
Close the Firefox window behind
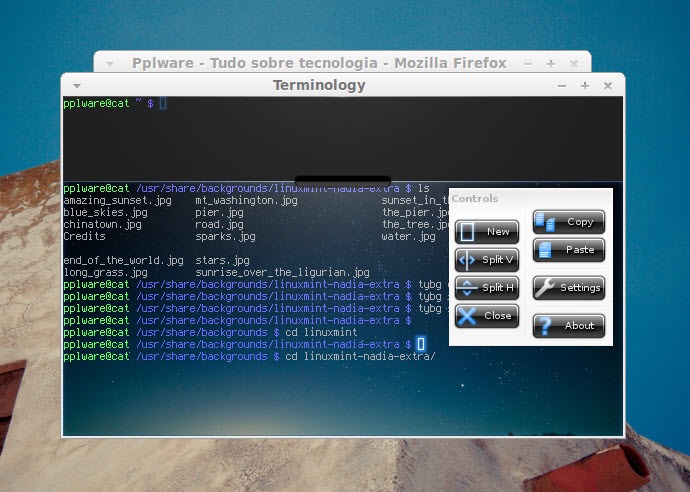click(574, 64)
